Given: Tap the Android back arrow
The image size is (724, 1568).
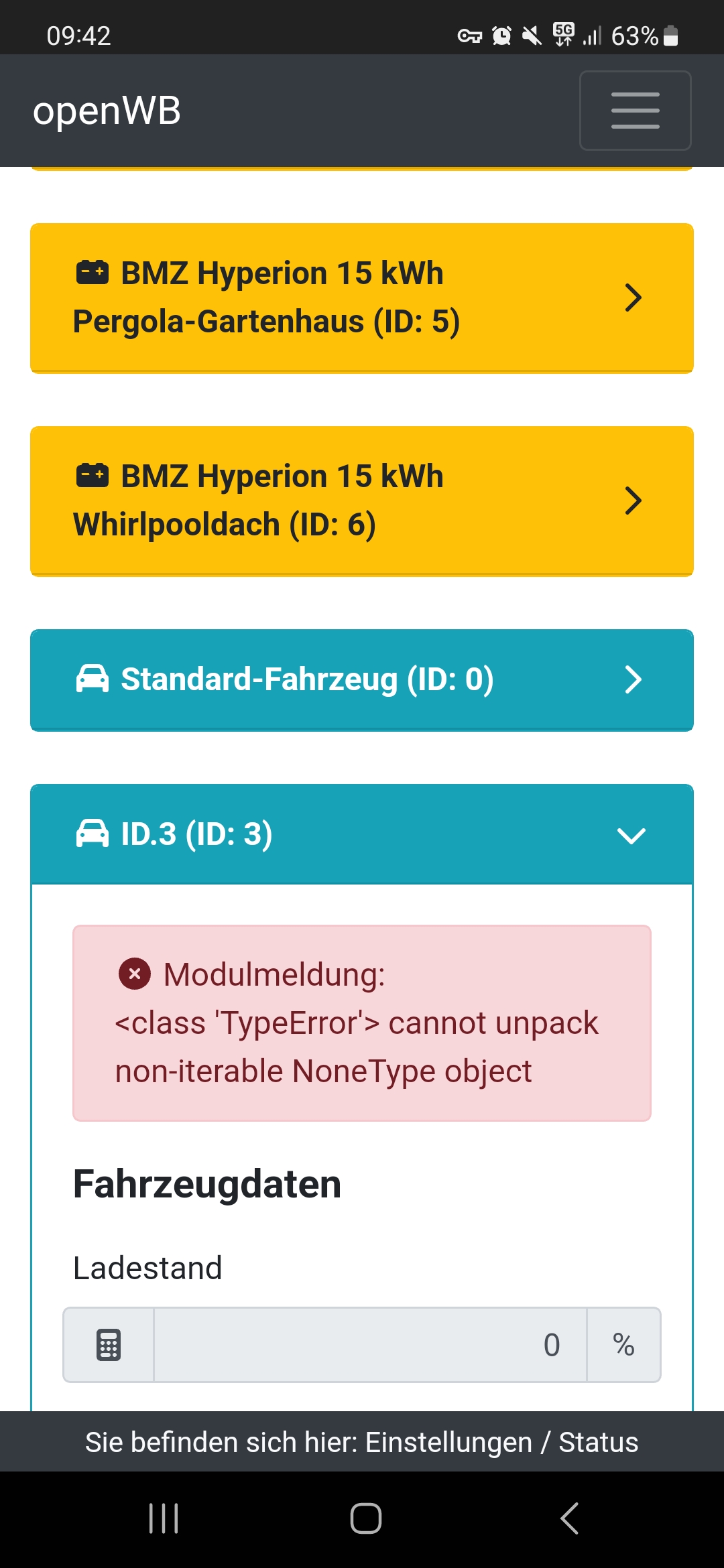Looking at the screenshot, I should [569, 1518].
